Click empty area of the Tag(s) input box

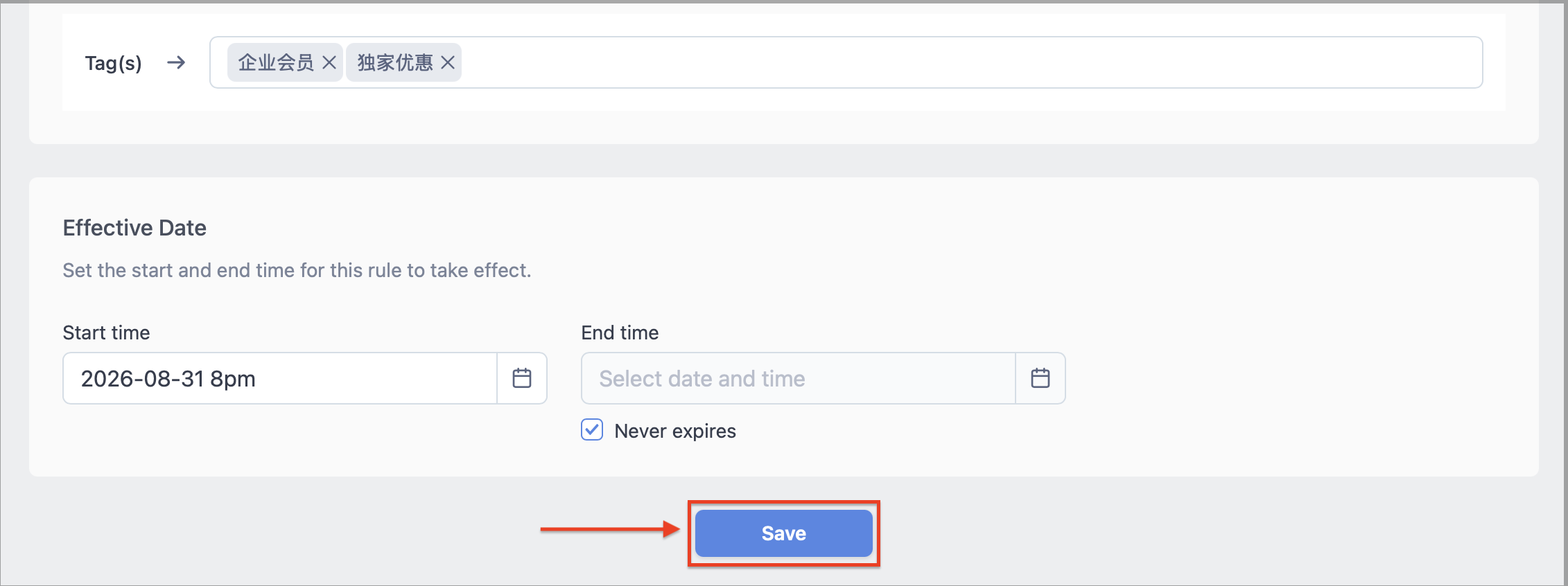click(970, 62)
